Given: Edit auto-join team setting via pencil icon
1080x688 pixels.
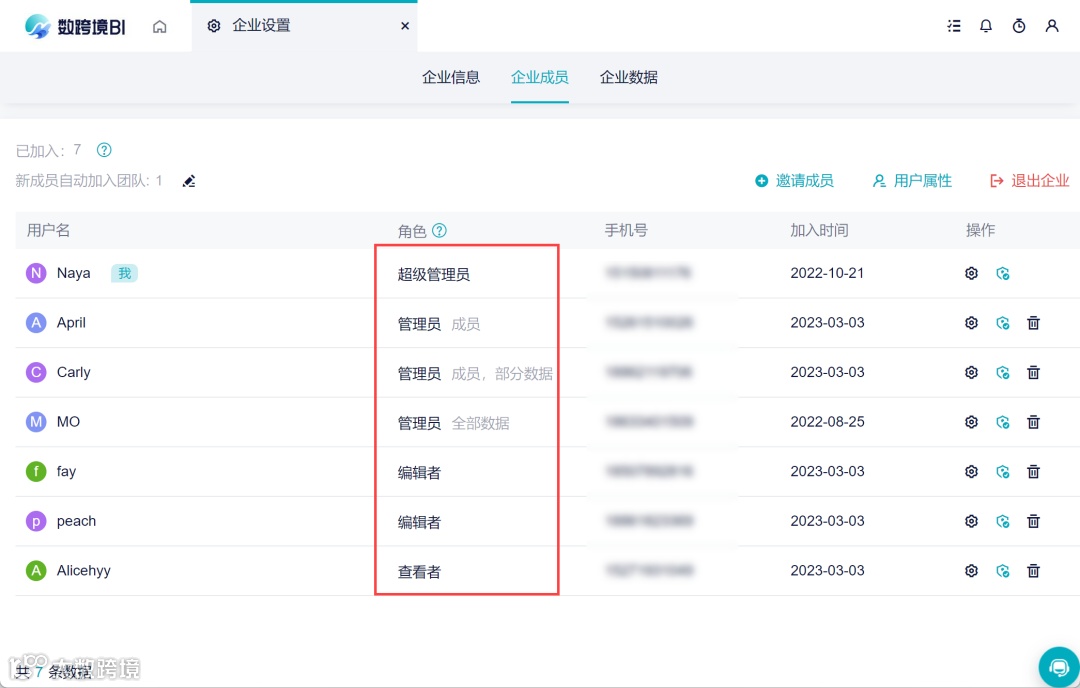Looking at the screenshot, I should [189, 181].
